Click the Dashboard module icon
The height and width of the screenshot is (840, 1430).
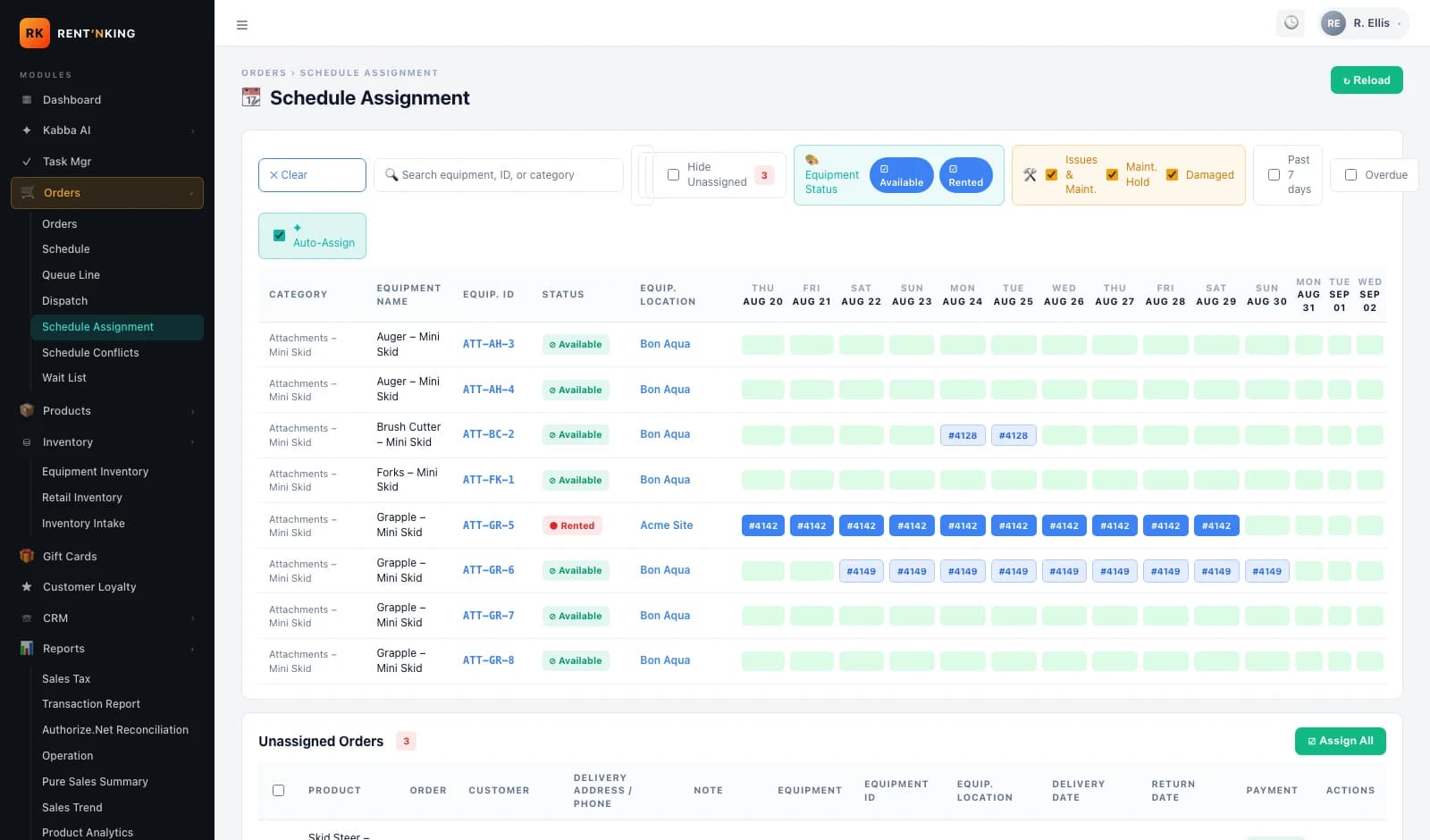(x=27, y=100)
